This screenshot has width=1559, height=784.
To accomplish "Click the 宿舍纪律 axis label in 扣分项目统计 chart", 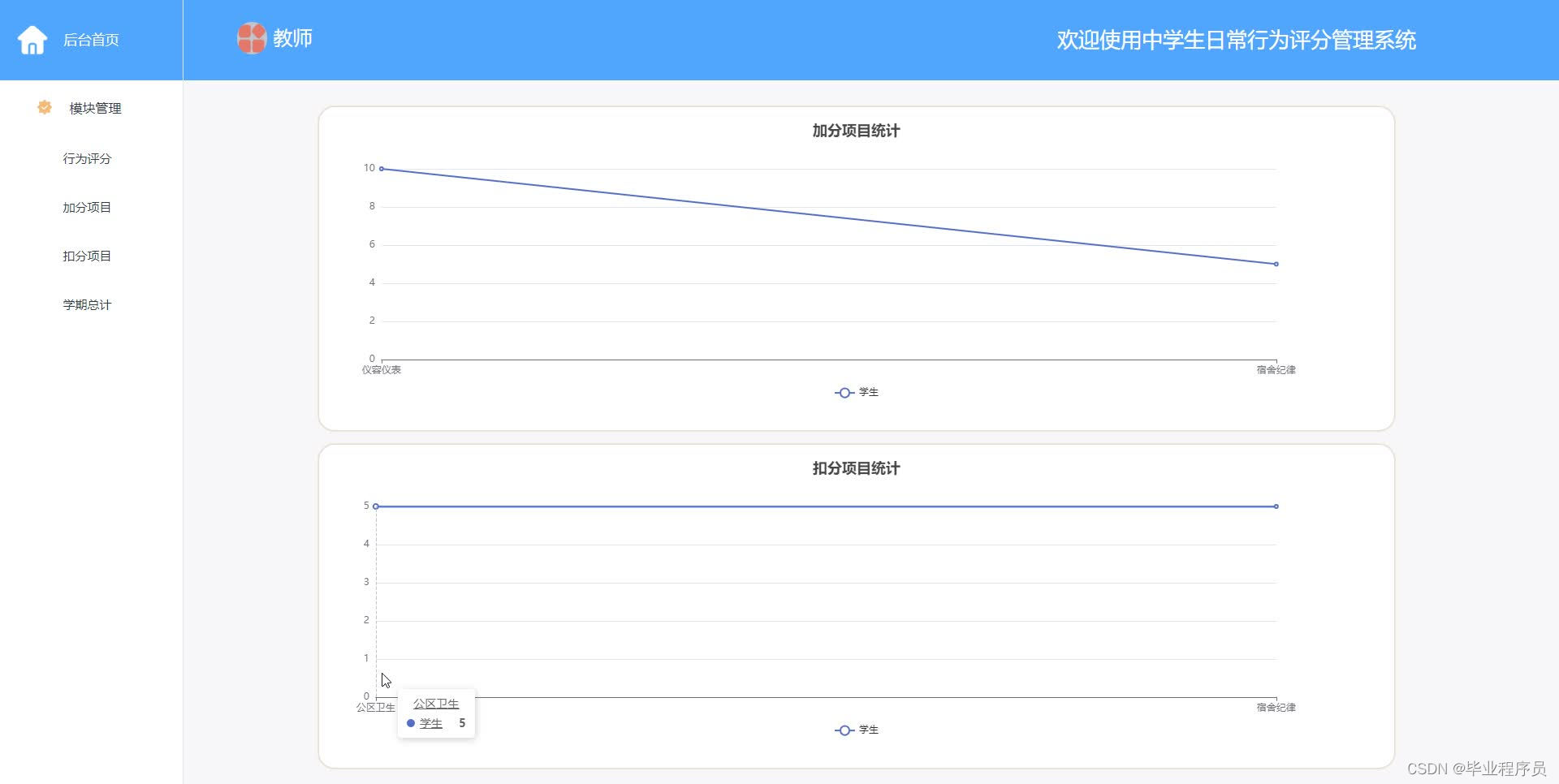I will point(1276,707).
